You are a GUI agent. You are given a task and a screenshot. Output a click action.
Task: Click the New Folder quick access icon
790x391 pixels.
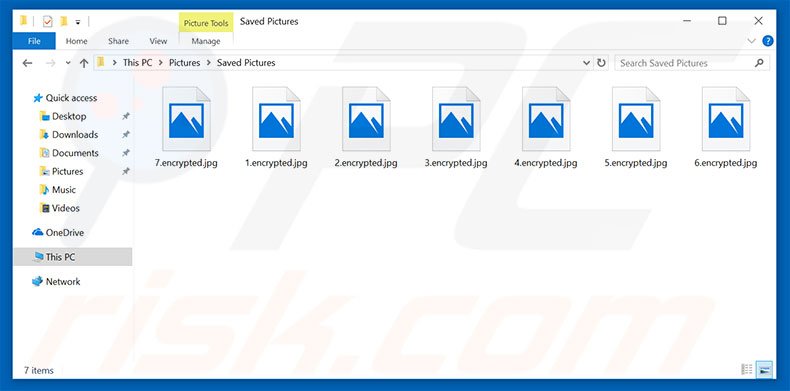pos(63,21)
